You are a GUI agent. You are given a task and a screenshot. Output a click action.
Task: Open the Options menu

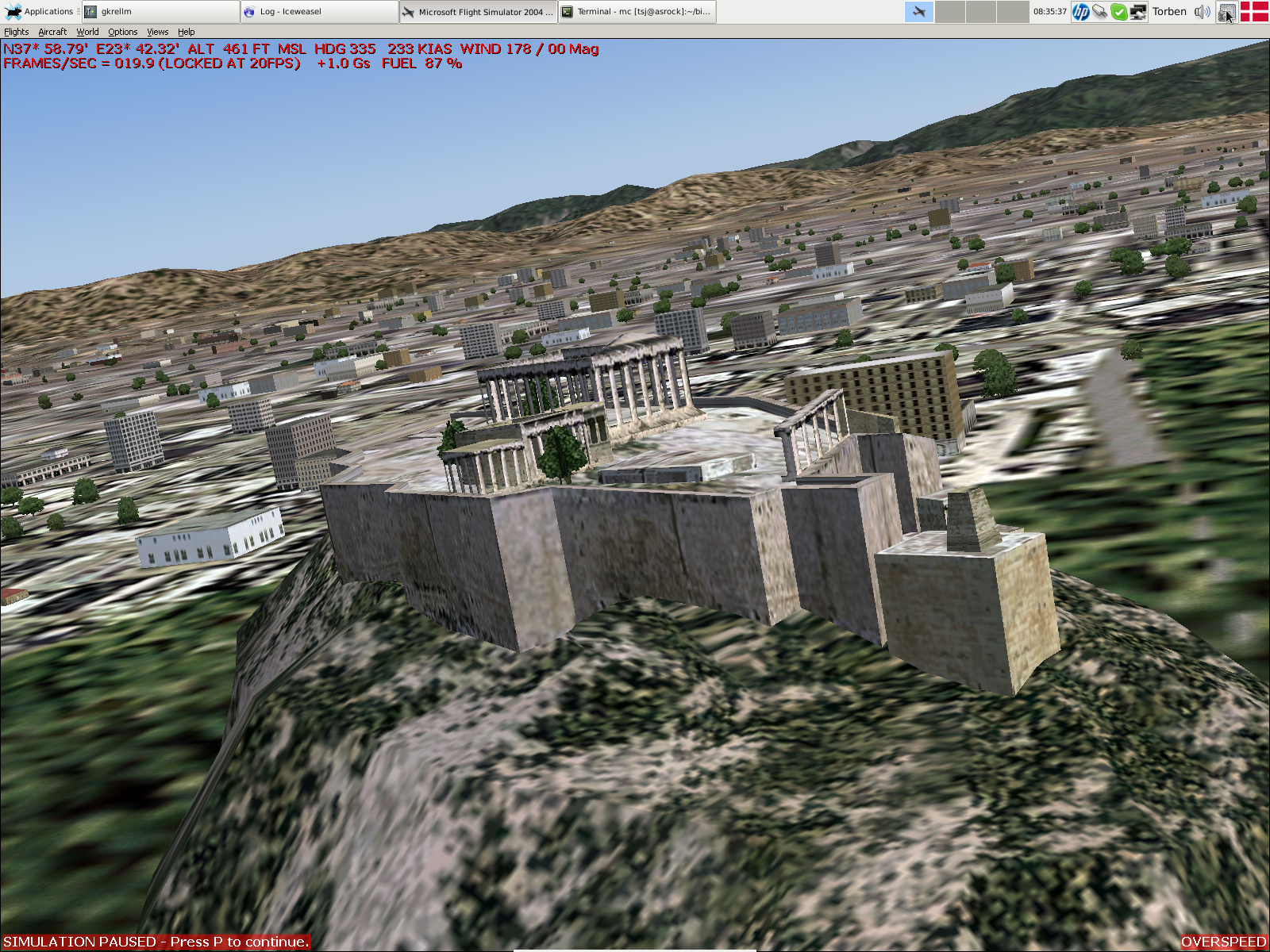[x=122, y=32]
